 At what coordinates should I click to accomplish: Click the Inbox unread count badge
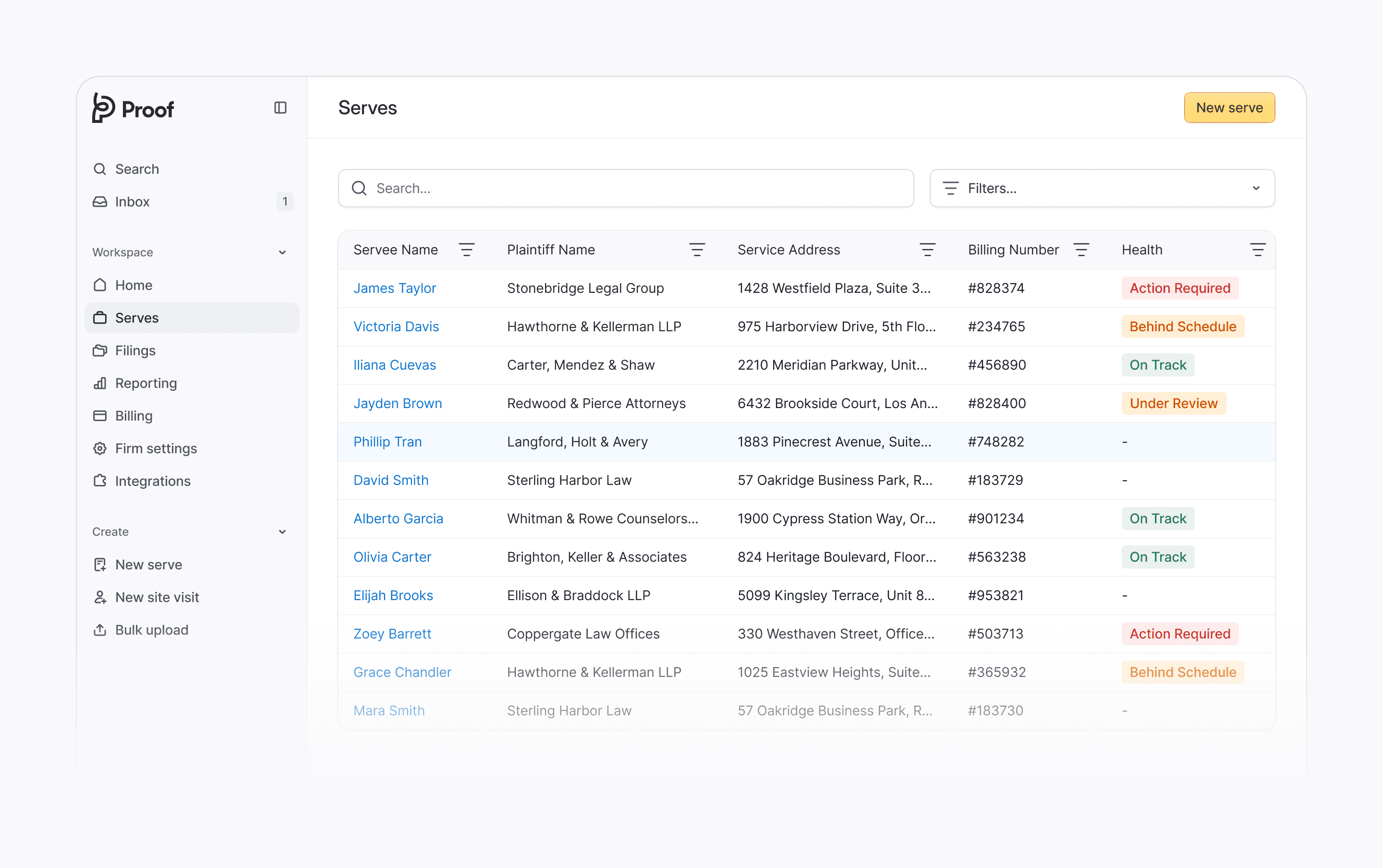[285, 202]
